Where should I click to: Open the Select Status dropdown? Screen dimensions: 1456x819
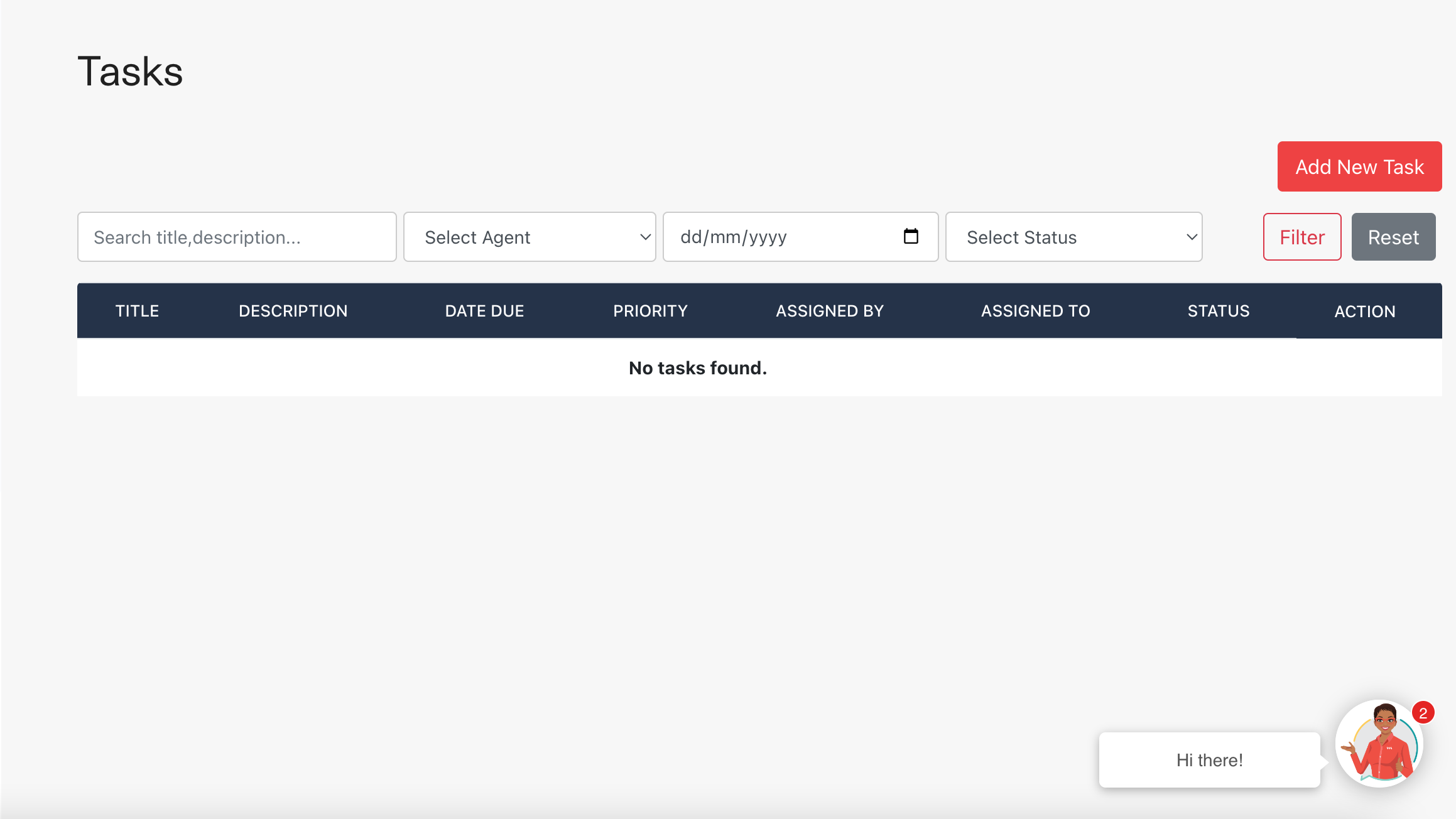pyautogui.click(x=1073, y=237)
